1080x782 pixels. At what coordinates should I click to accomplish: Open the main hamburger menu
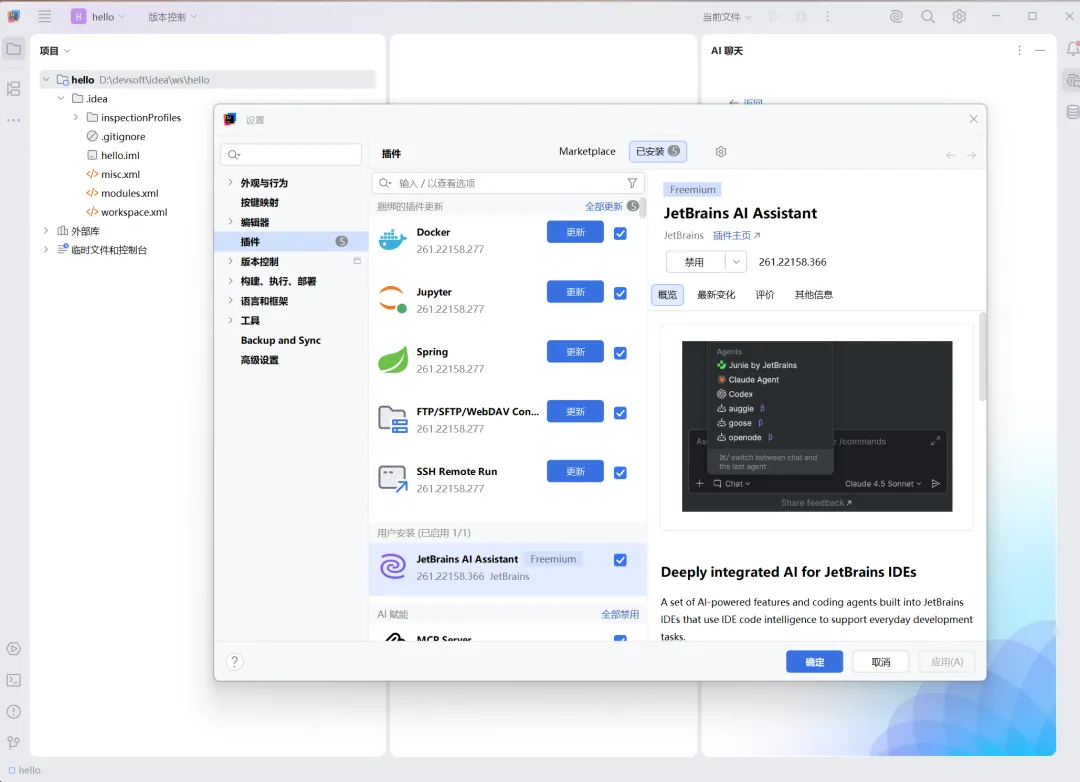click(x=45, y=17)
